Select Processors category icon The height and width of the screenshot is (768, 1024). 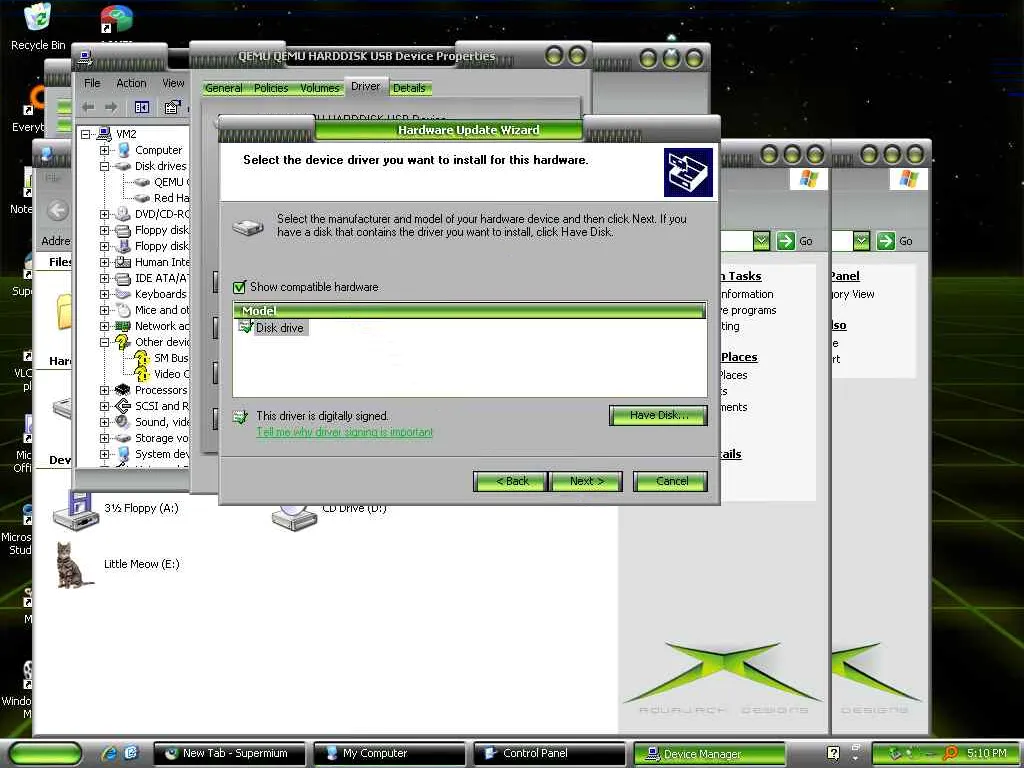click(x=123, y=390)
